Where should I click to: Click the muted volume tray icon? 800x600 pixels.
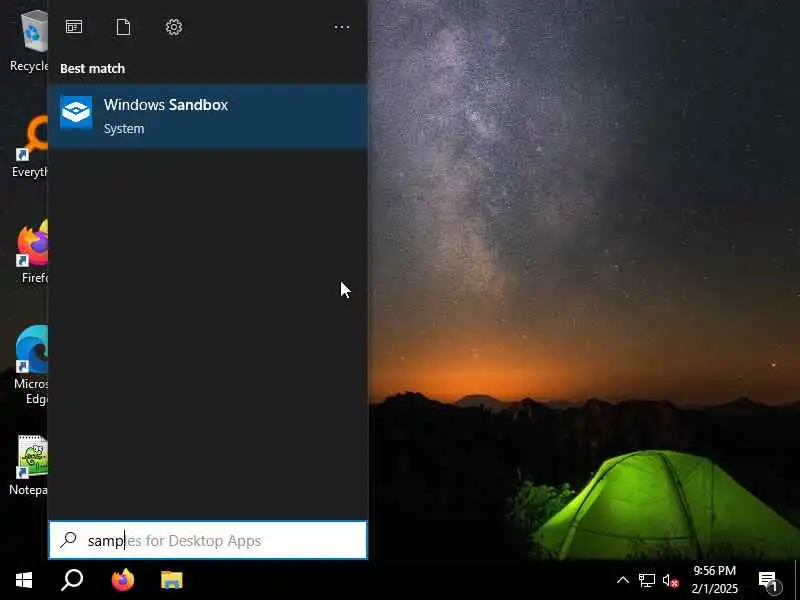(x=670, y=581)
